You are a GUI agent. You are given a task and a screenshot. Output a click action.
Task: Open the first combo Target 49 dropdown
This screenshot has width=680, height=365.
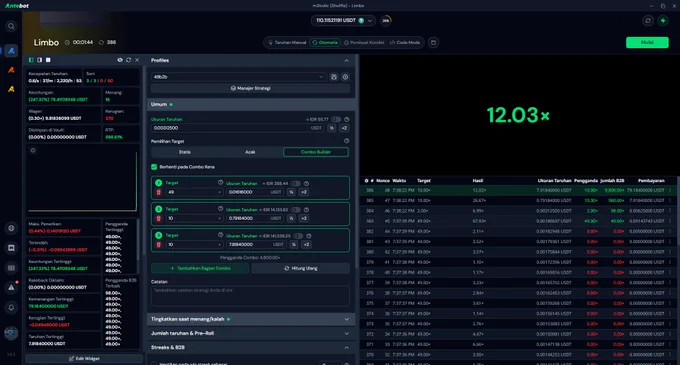[194, 192]
